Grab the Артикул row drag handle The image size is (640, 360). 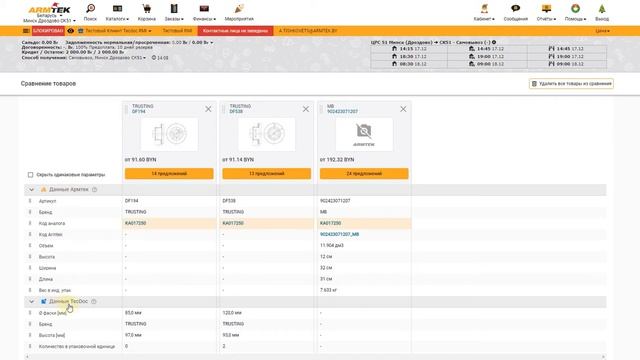click(30, 201)
